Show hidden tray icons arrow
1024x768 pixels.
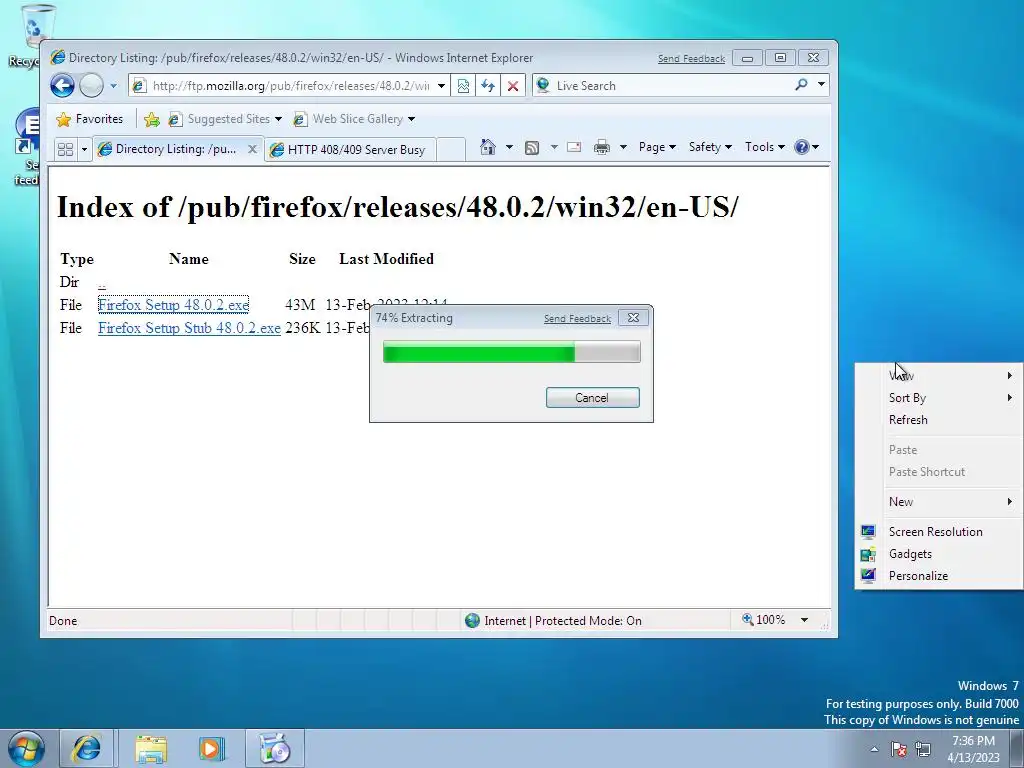tap(874, 749)
